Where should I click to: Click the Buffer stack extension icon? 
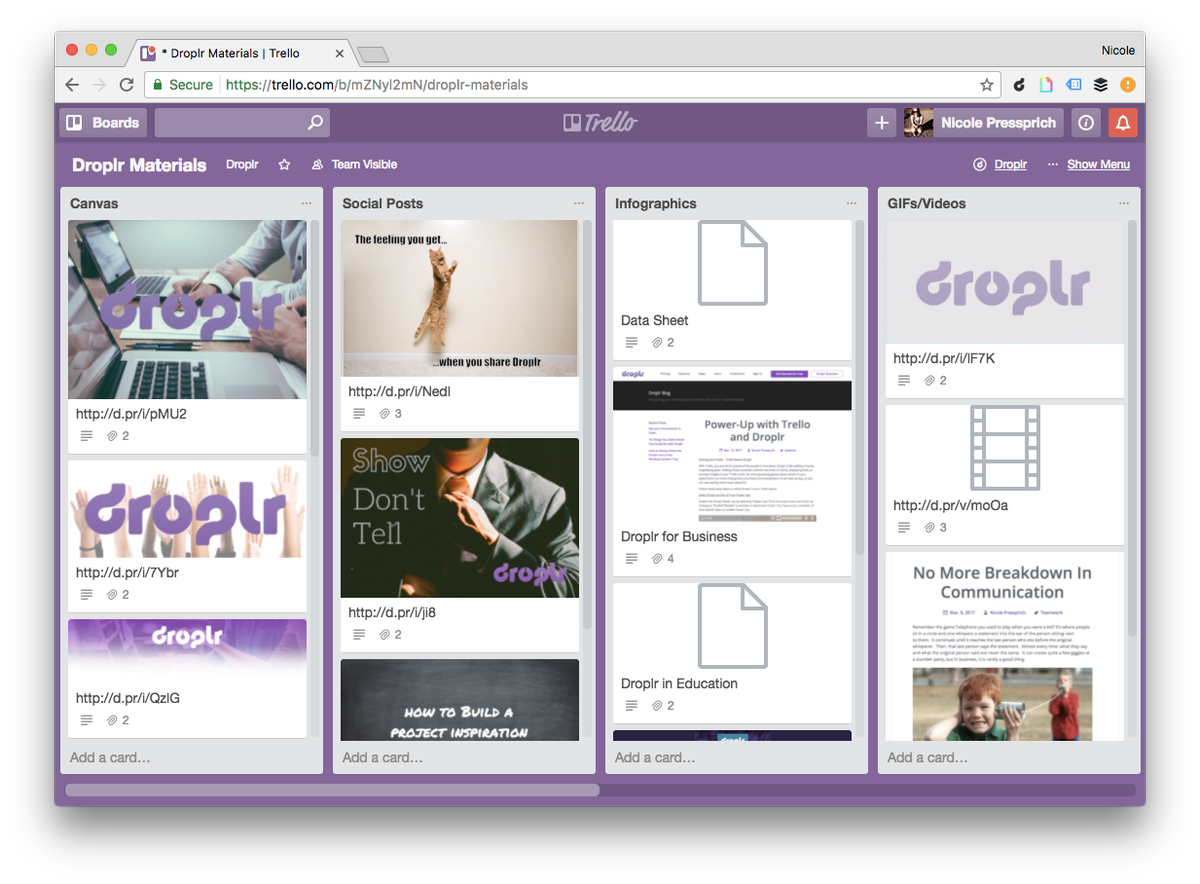tap(1100, 85)
